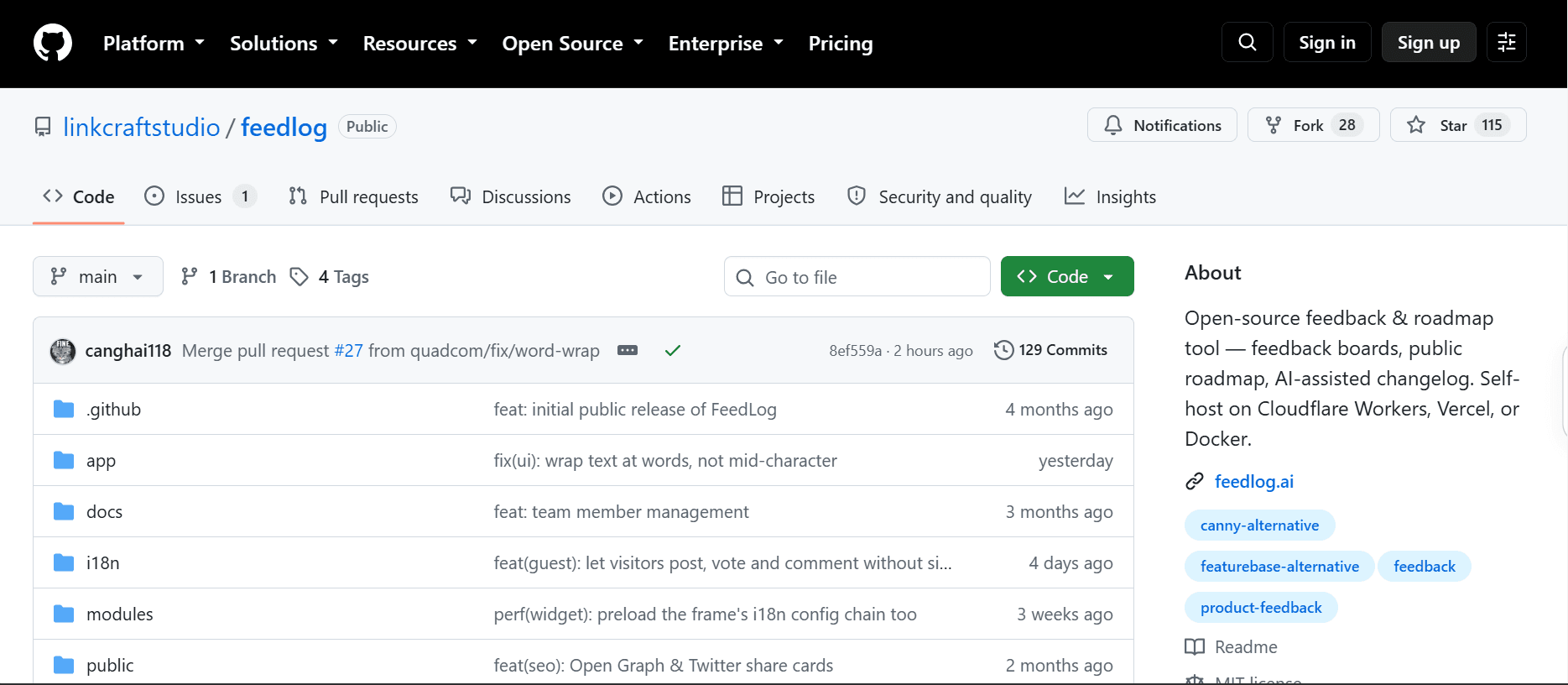Click the 'Public' repository visibility badge
The width and height of the screenshot is (1568, 685).
click(367, 126)
